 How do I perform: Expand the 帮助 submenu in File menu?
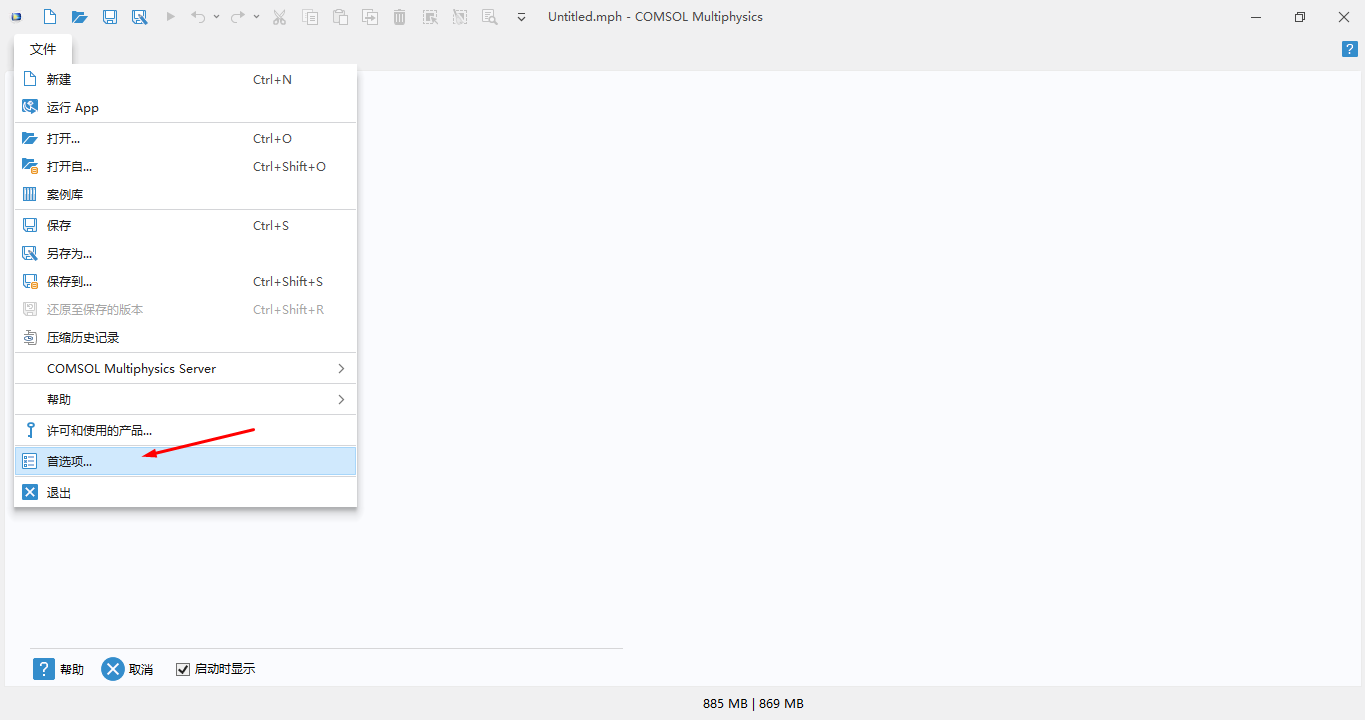[185, 400]
